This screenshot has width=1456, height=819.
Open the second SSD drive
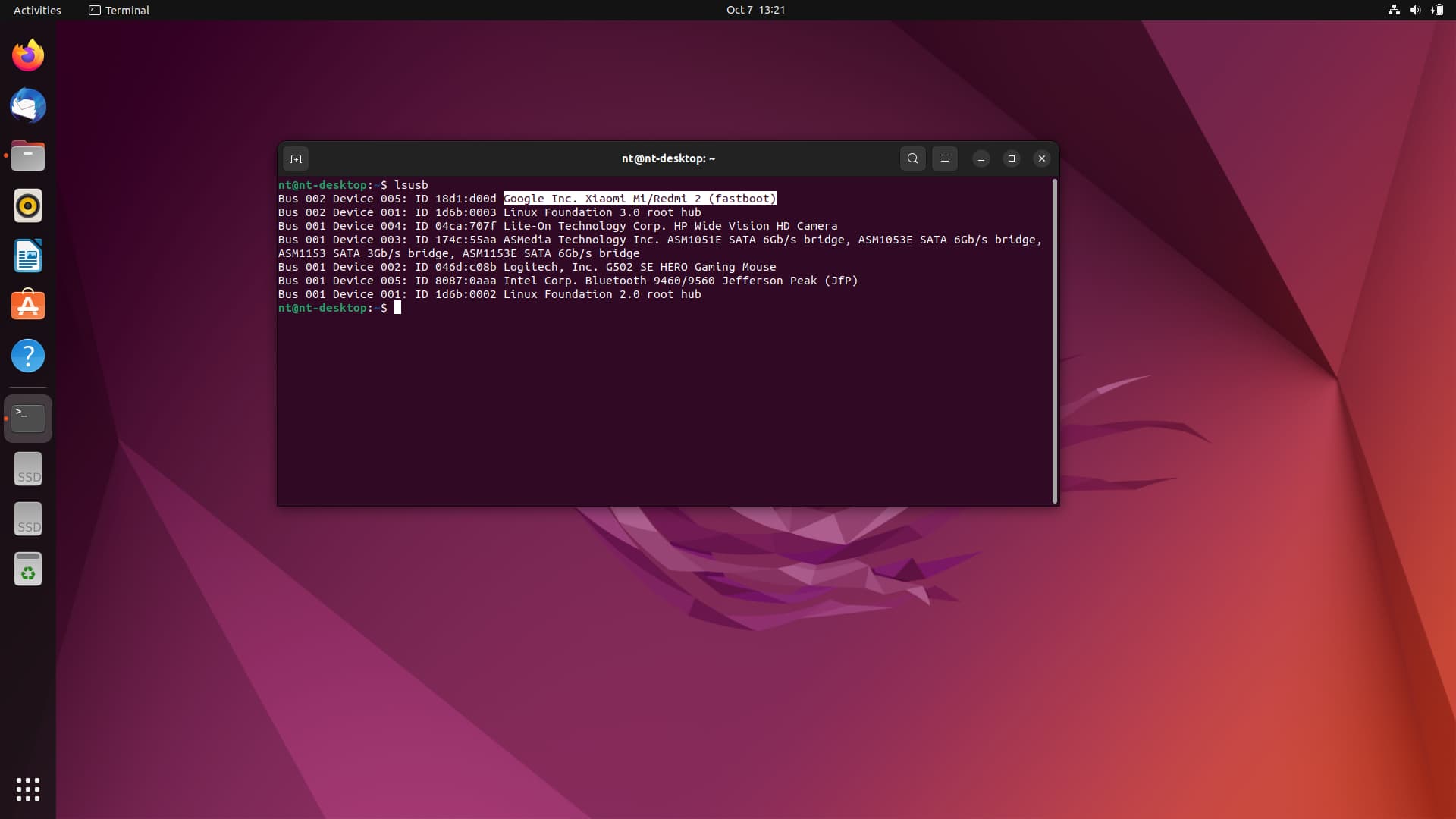[28, 519]
